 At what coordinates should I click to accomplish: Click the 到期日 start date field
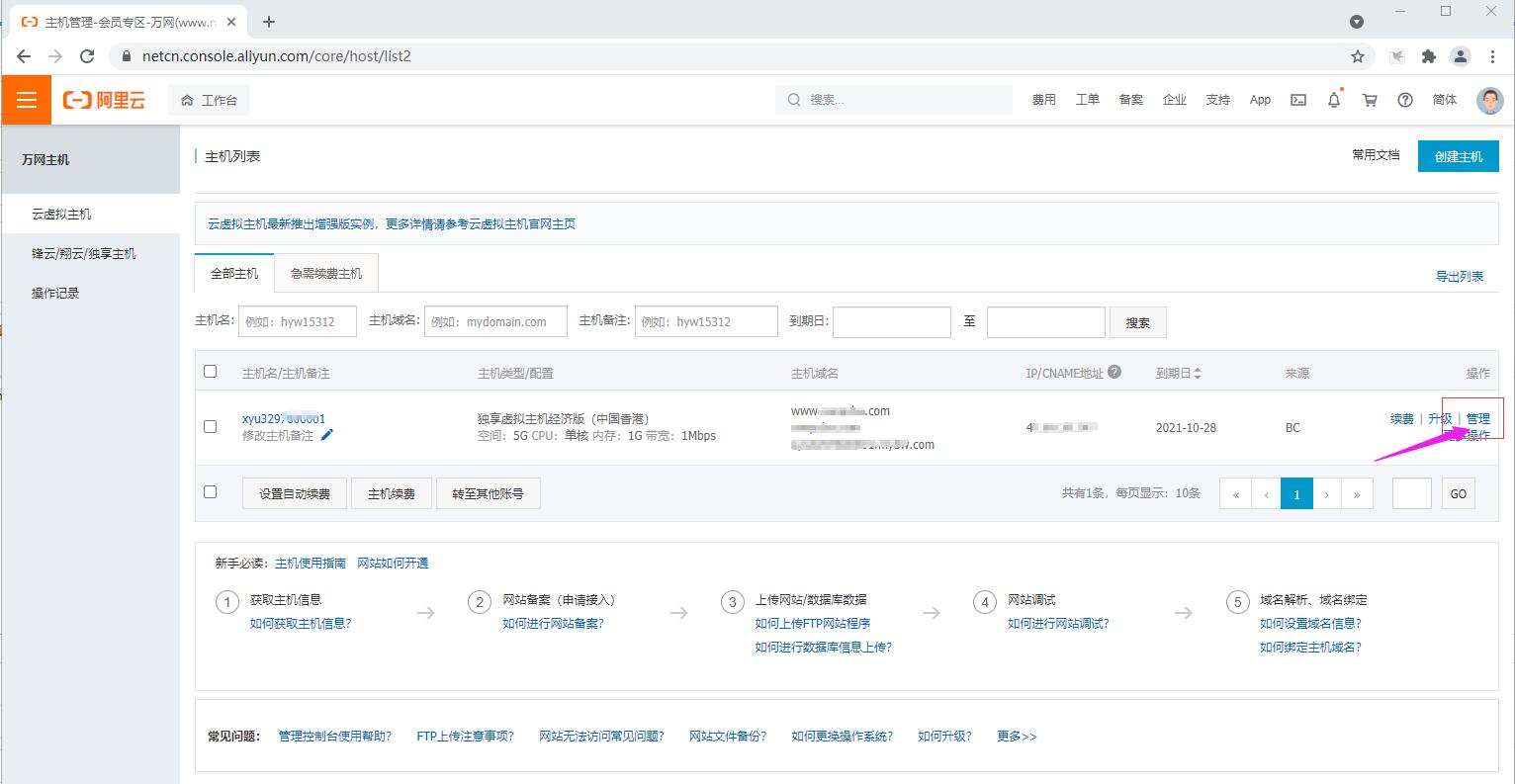coord(892,322)
